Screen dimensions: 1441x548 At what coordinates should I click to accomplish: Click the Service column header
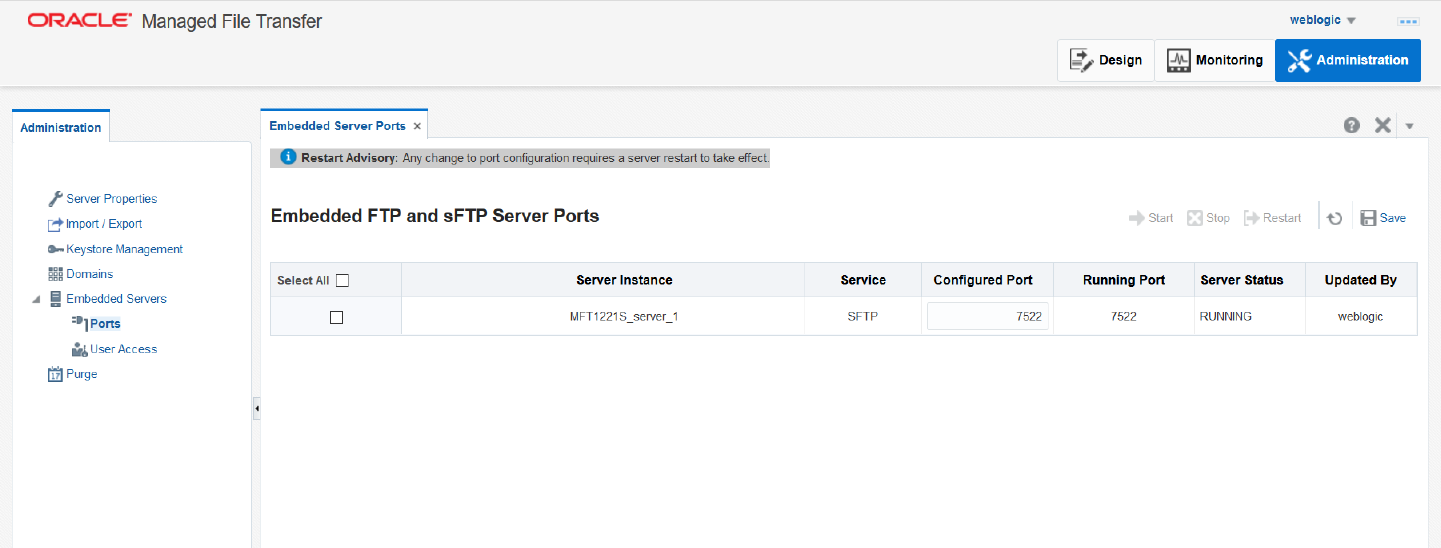pyautogui.click(x=863, y=280)
